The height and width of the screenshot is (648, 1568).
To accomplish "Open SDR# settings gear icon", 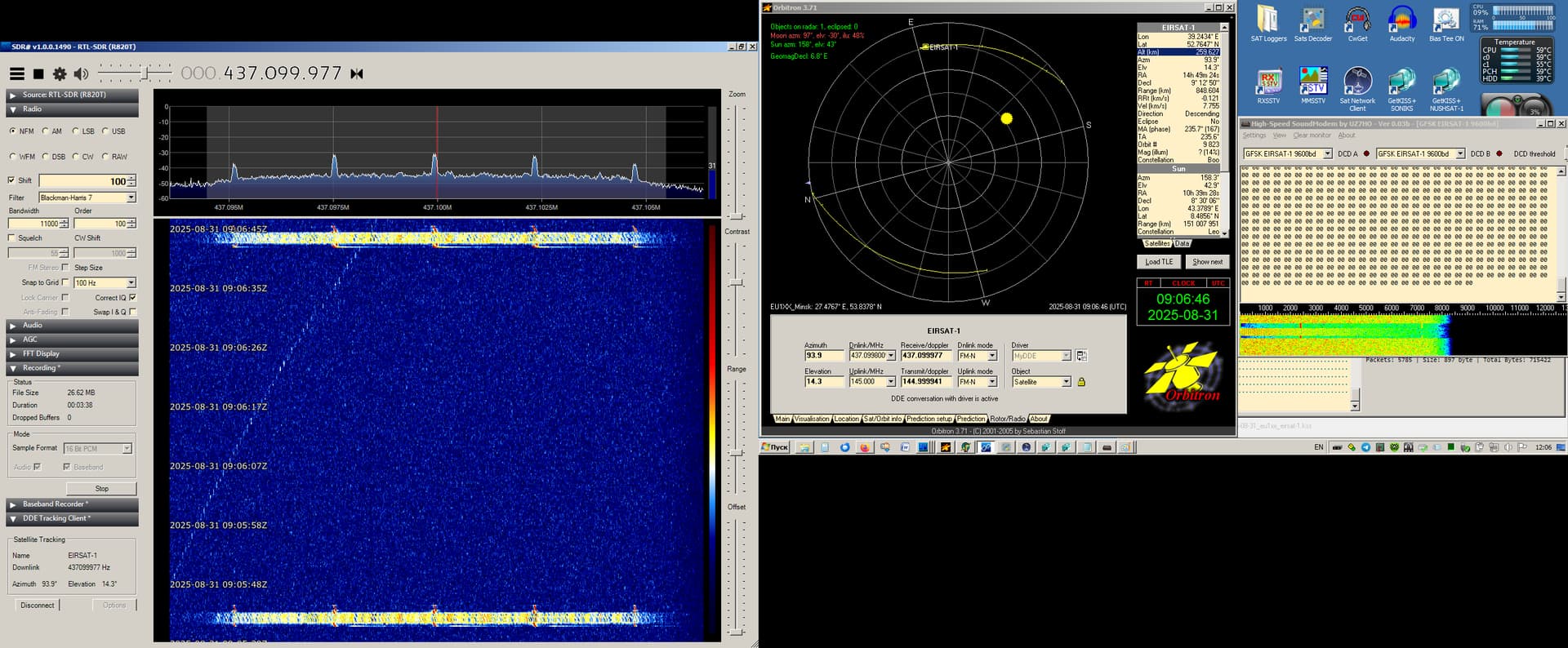I will point(60,74).
